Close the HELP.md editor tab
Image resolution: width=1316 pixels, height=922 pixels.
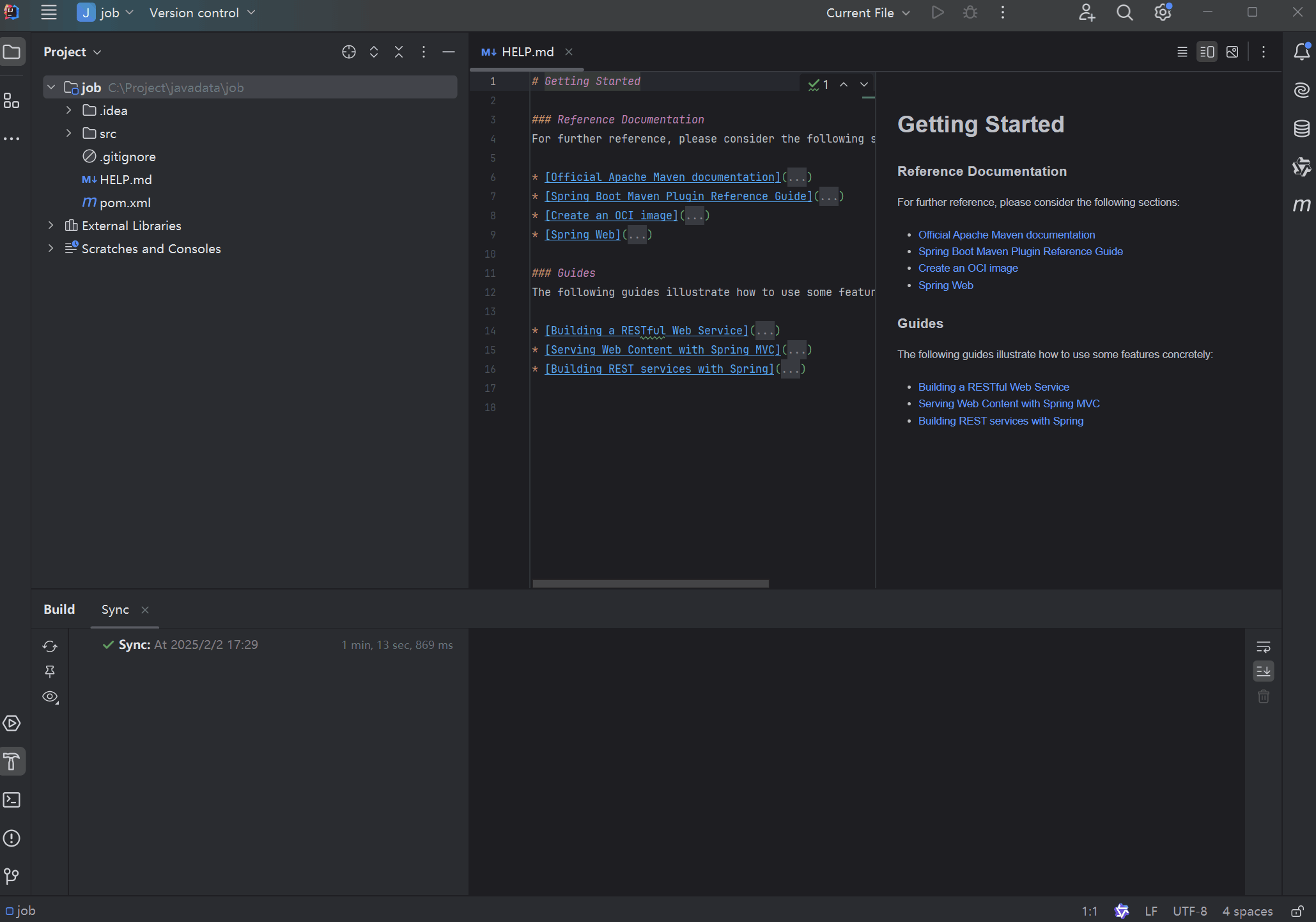pos(569,52)
